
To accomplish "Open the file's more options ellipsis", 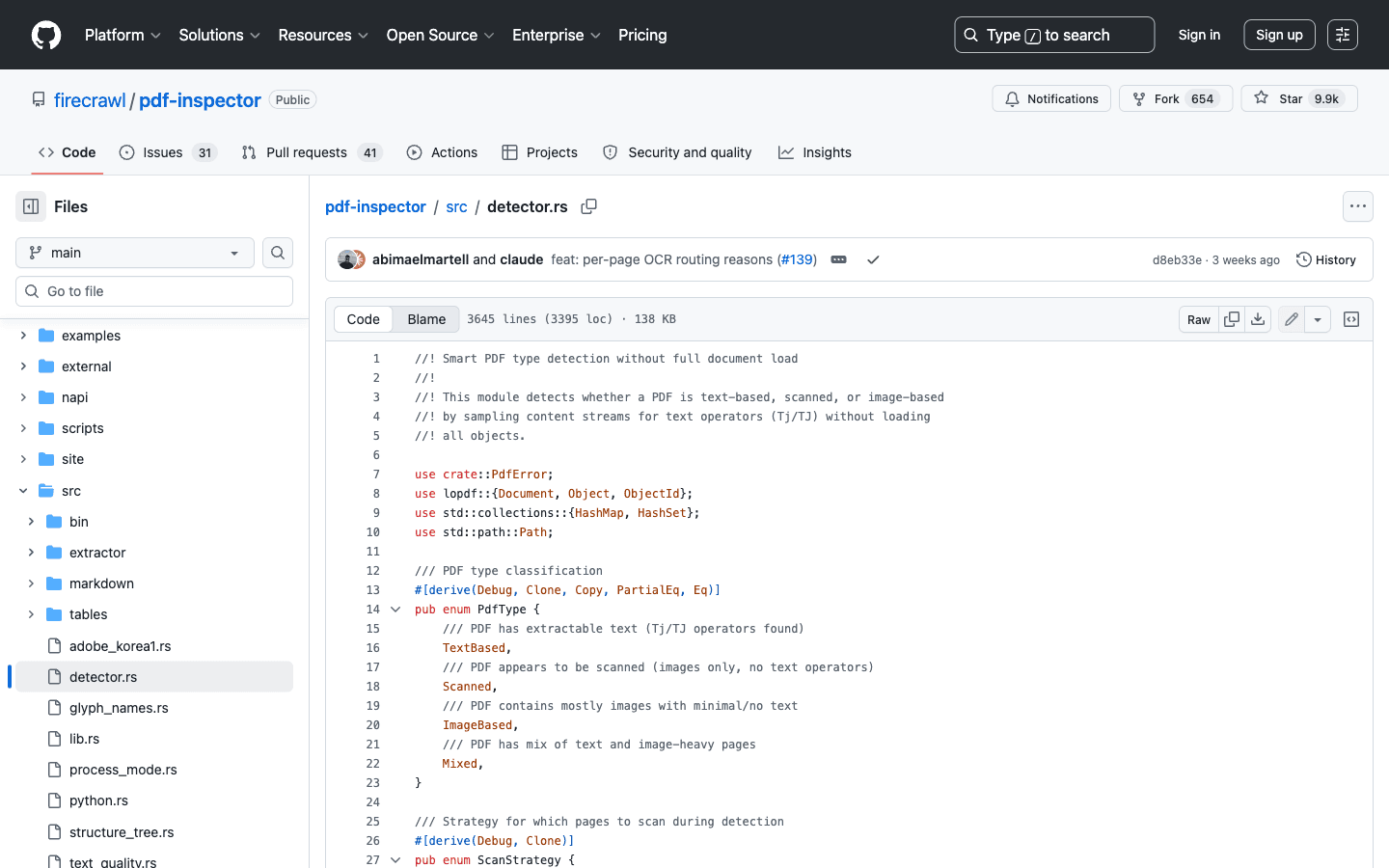I will 1358,206.
